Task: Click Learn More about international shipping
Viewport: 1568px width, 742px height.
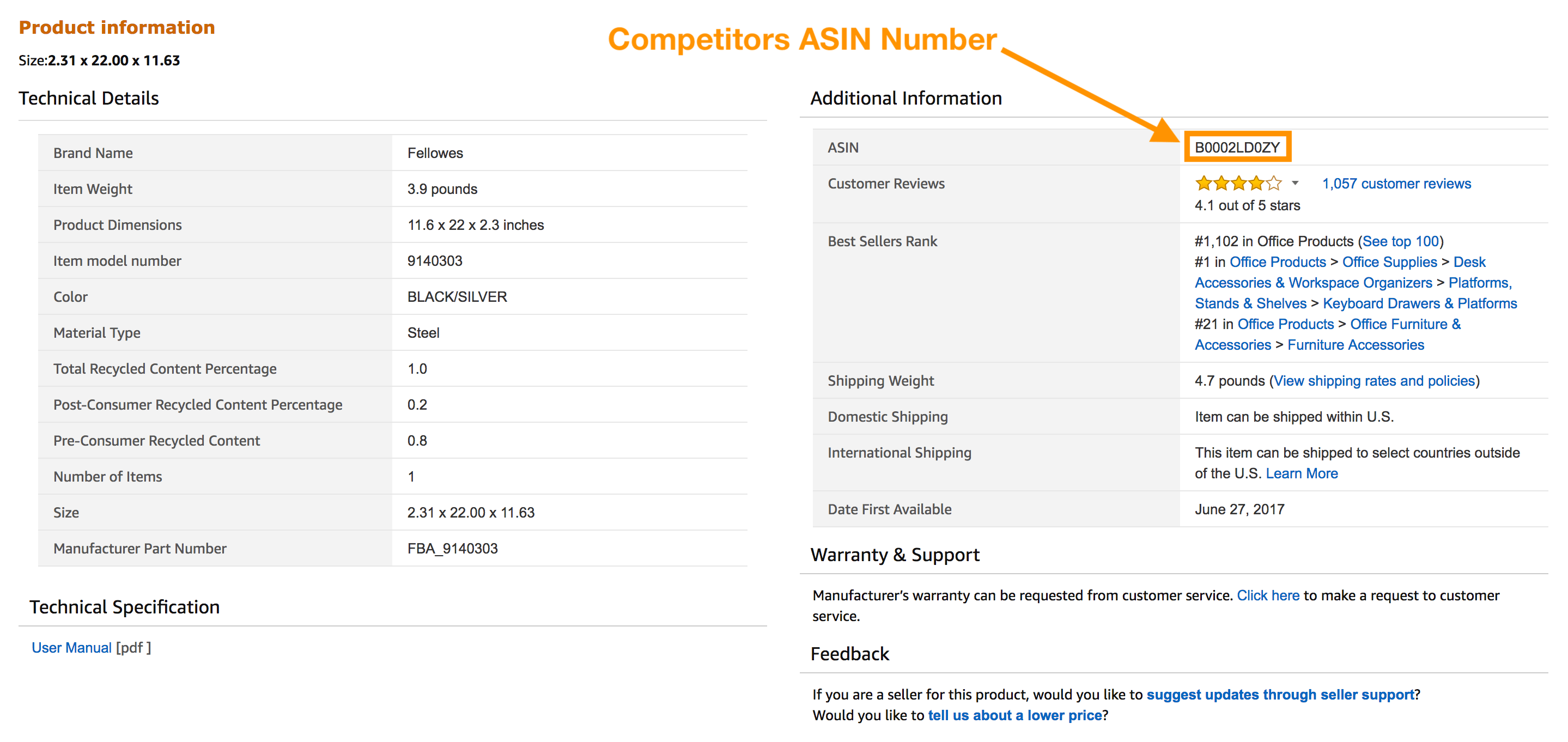Action: tap(1302, 473)
